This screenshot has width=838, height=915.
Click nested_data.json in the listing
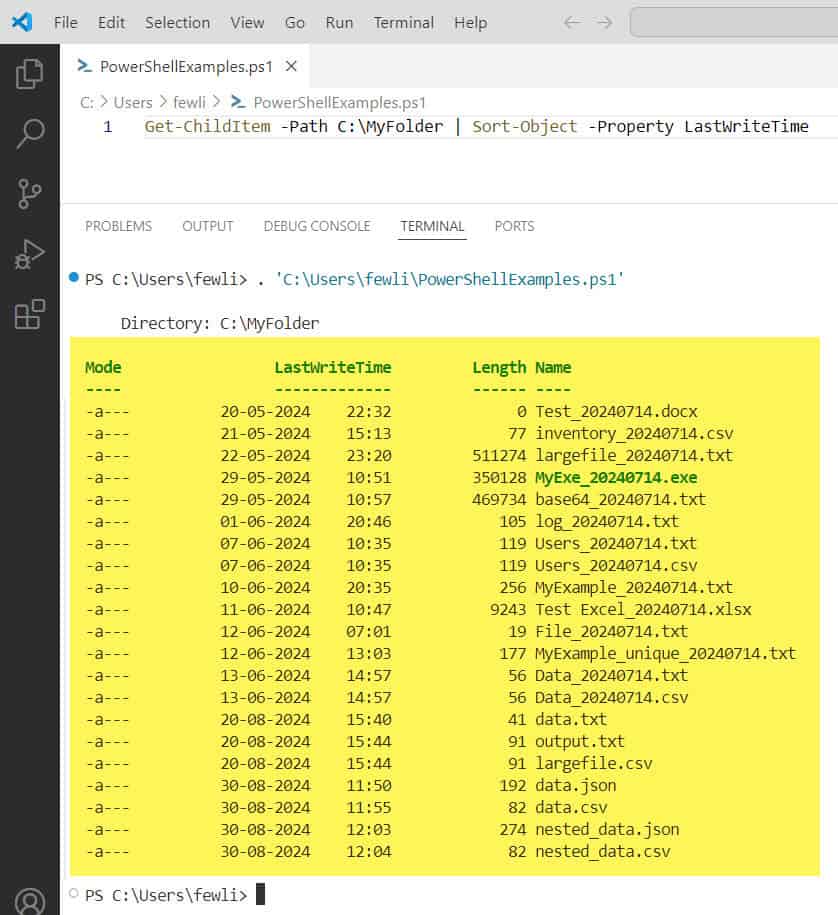click(x=607, y=830)
